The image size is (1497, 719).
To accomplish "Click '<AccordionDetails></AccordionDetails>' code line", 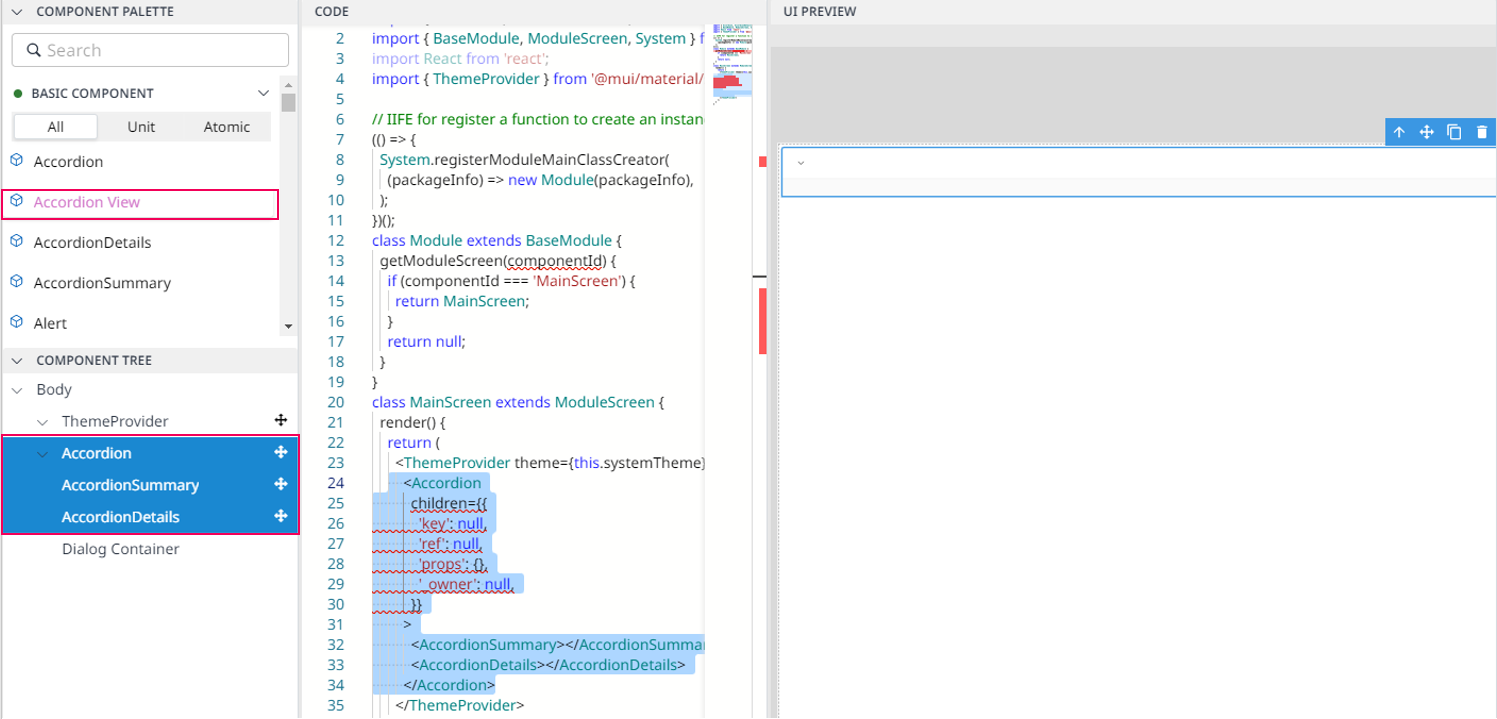I will coord(547,665).
